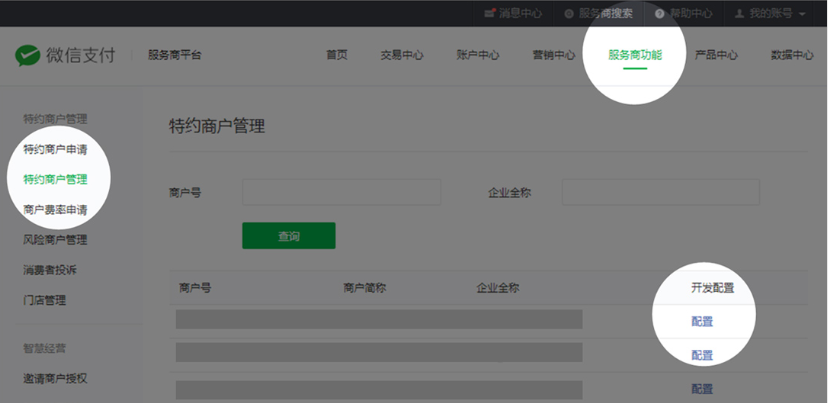Click 配置 link in first merchant row

[x=702, y=321]
